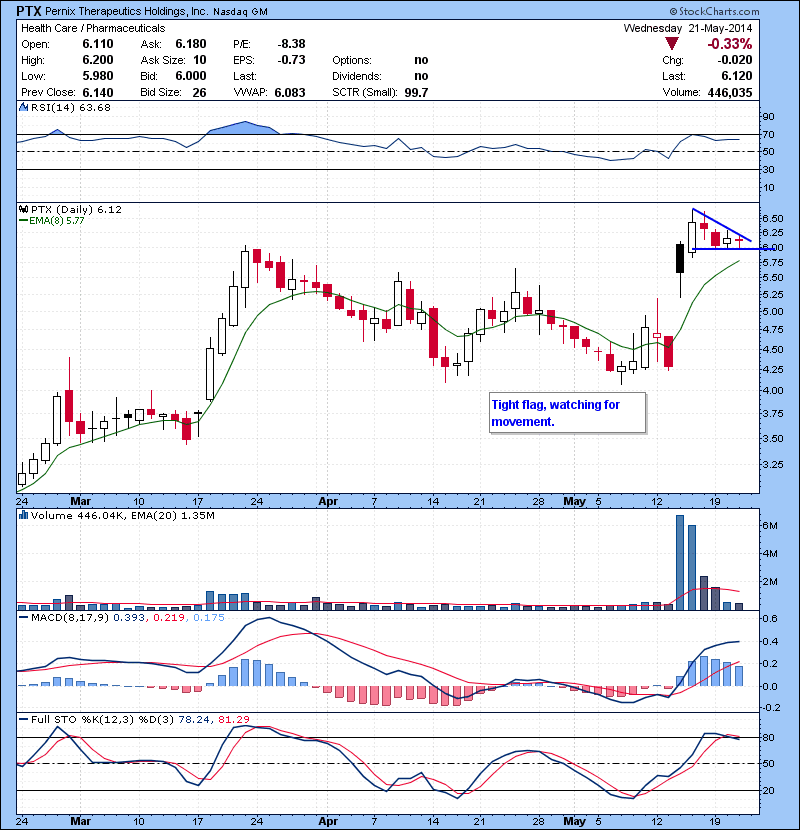Click the MACD histogram value 0.175

coord(209,617)
